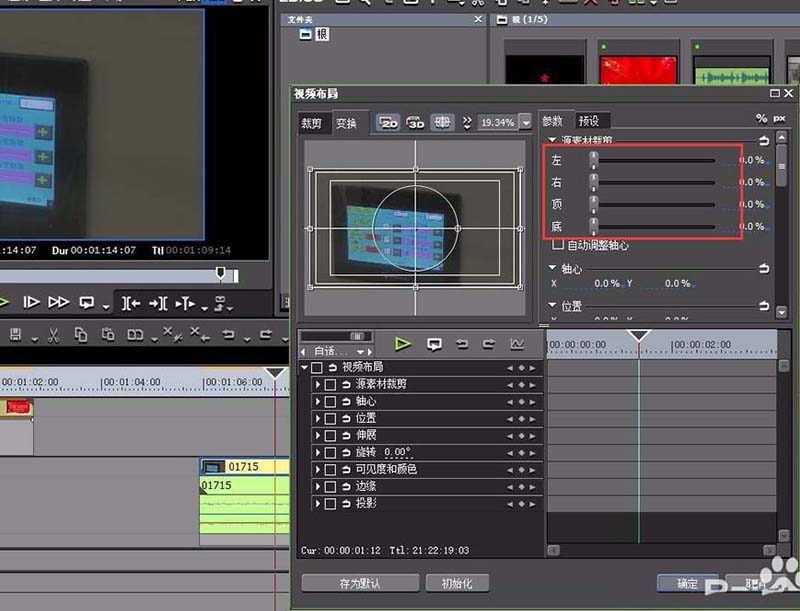This screenshot has width=800, height=611.
Task: Cut with the scissors icon
Action: [x=54, y=335]
